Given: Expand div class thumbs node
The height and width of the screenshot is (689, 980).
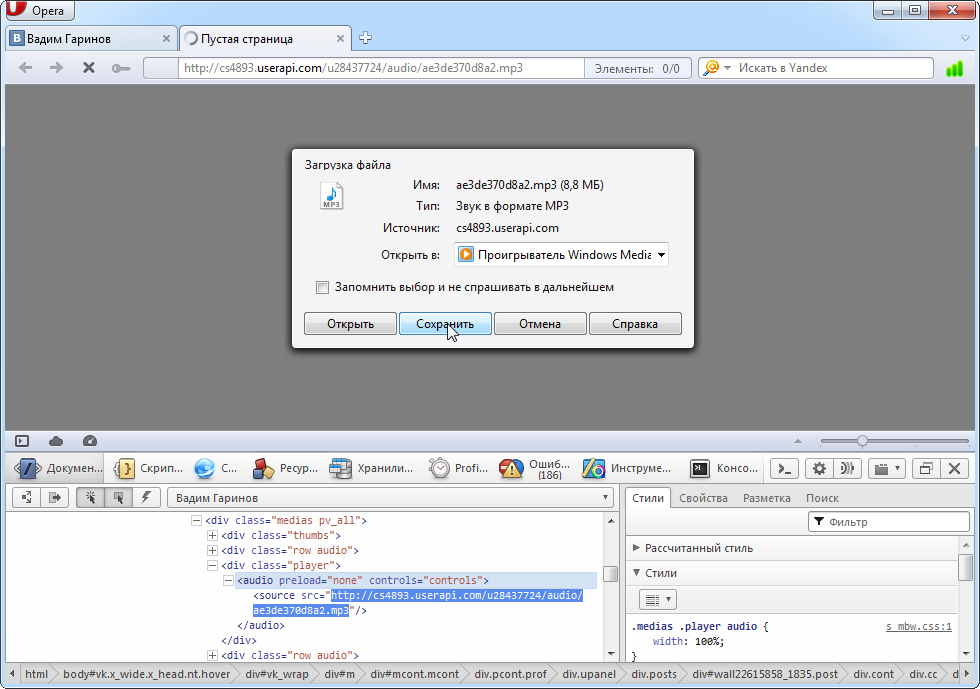Looking at the screenshot, I should point(212,535).
